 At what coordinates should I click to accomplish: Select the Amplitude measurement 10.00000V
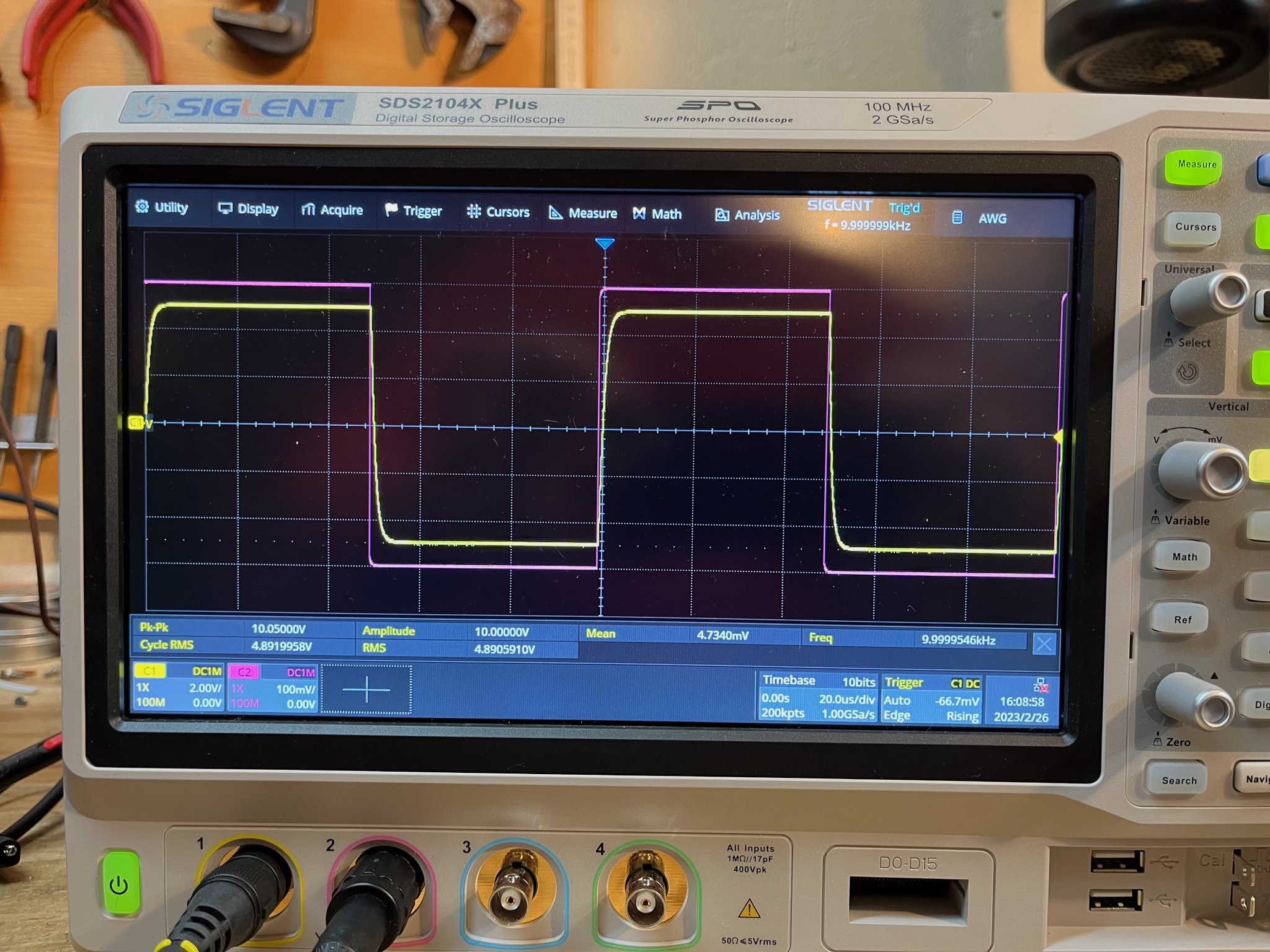tap(502, 632)
